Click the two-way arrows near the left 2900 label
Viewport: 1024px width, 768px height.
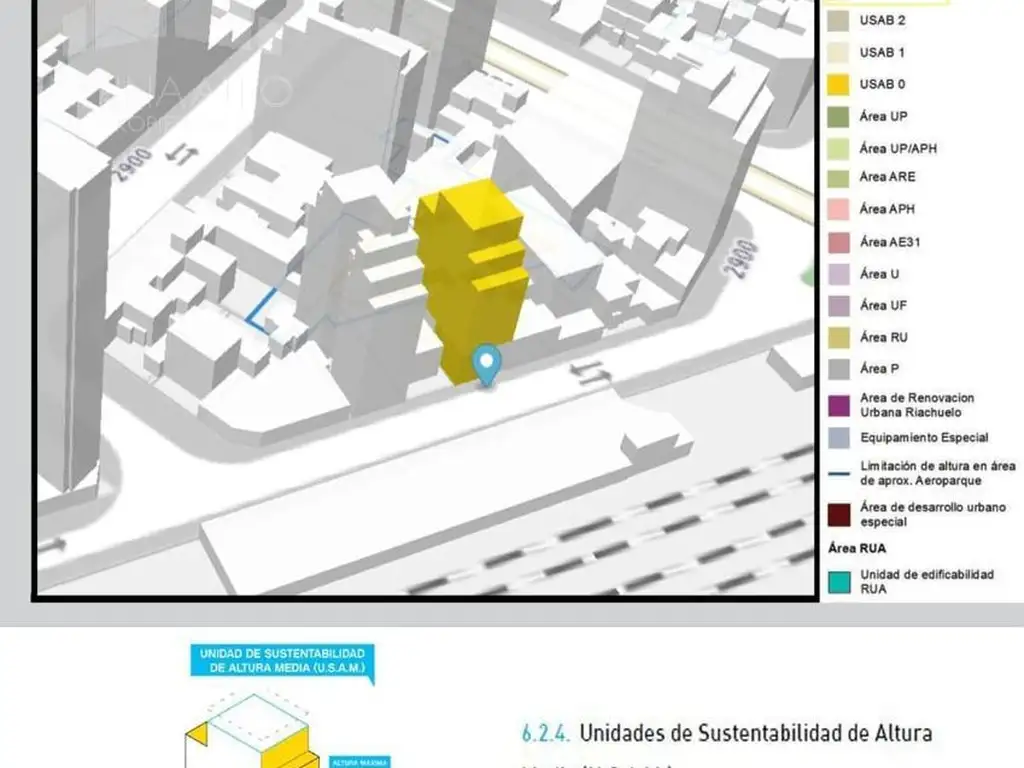pyautogui.click(x=181, y=152)
